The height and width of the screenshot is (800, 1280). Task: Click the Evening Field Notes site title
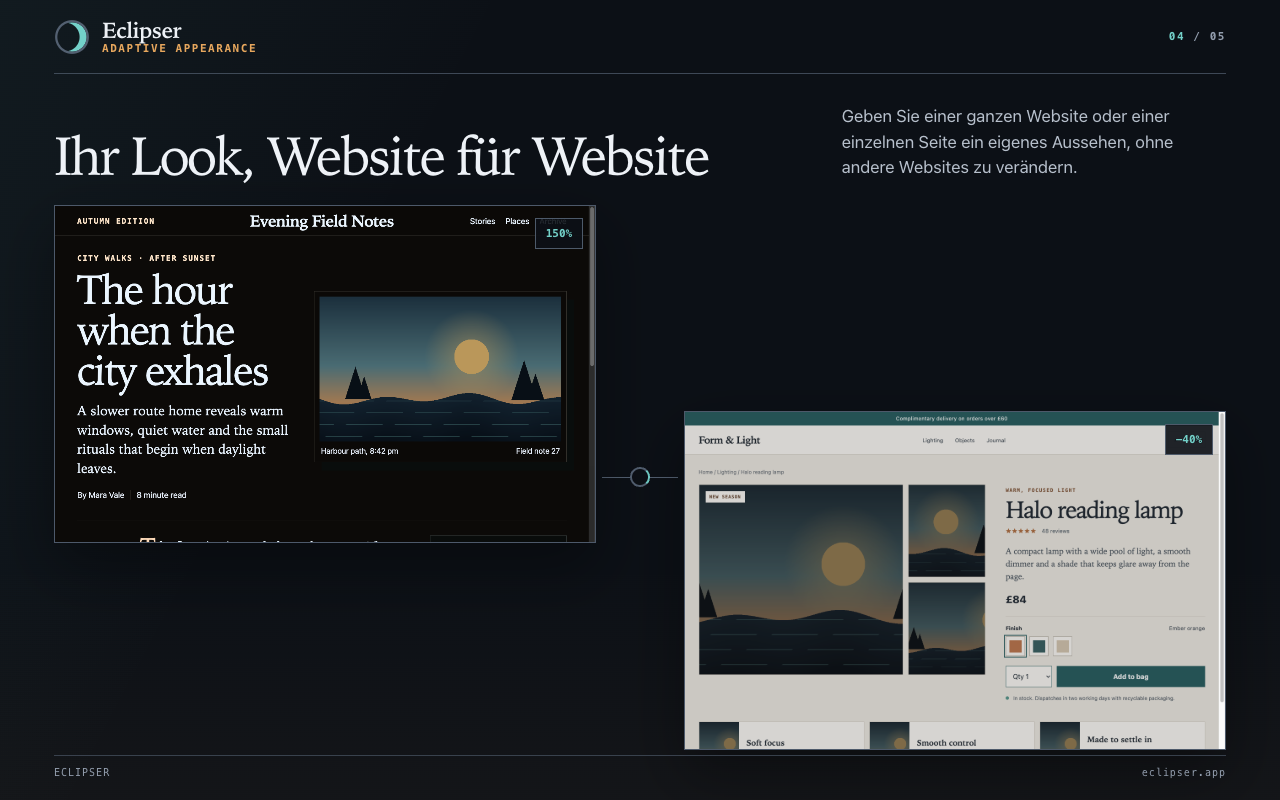click(x=322, y=221)
